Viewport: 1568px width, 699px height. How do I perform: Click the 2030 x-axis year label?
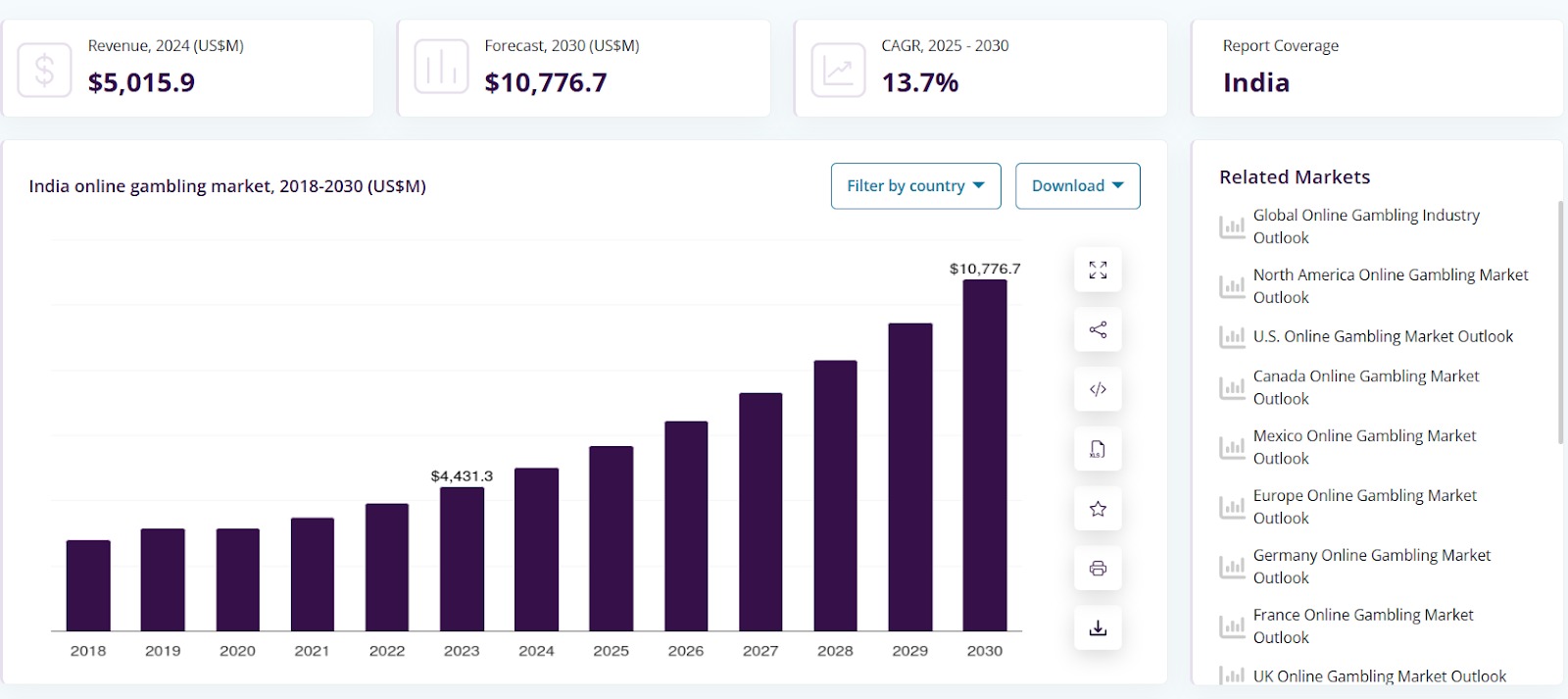(x=985, y=651)
